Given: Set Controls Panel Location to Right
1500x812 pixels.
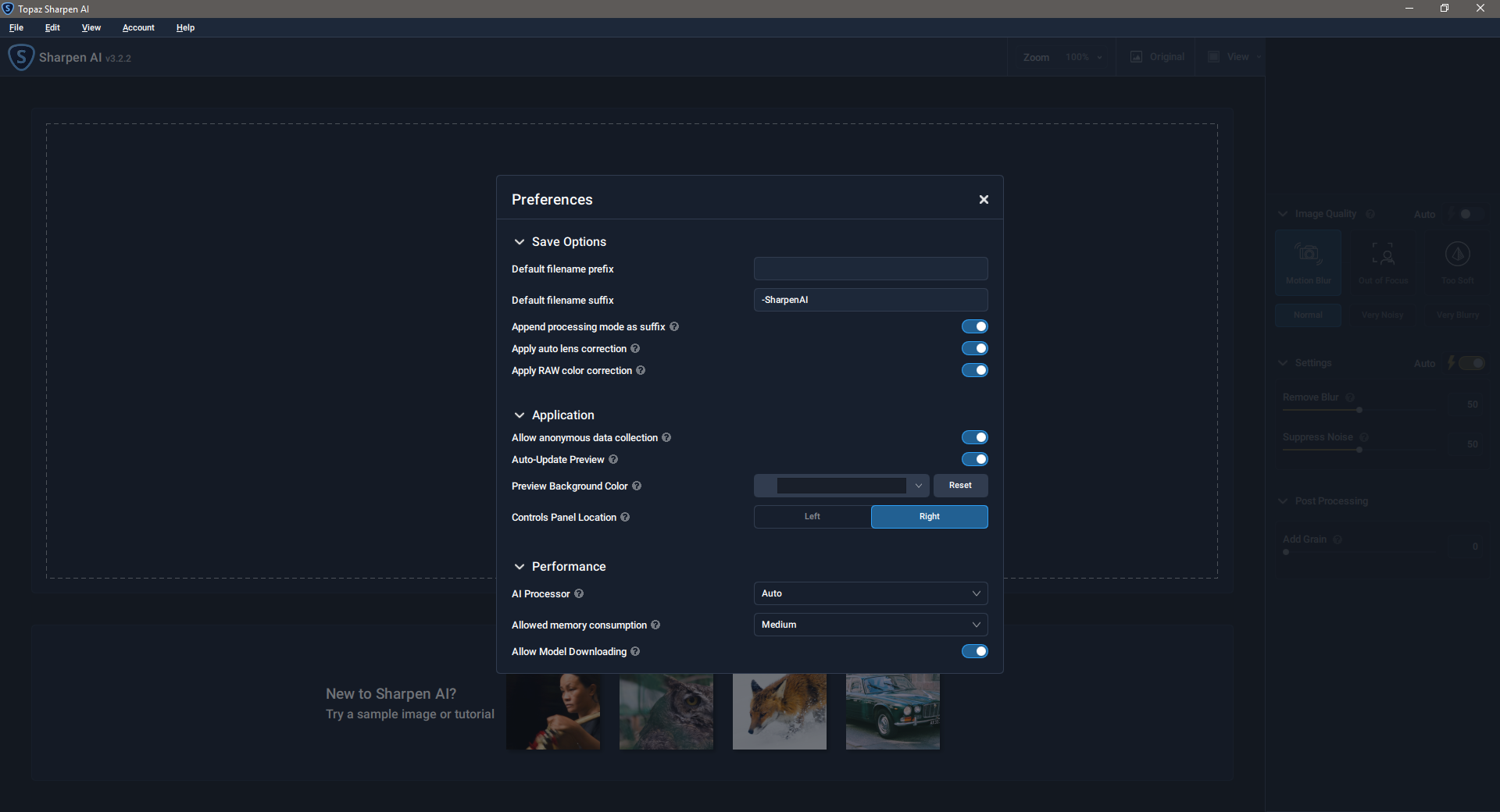Looking at the screenshot, I should pyautogui.click(x=930, y=517).
